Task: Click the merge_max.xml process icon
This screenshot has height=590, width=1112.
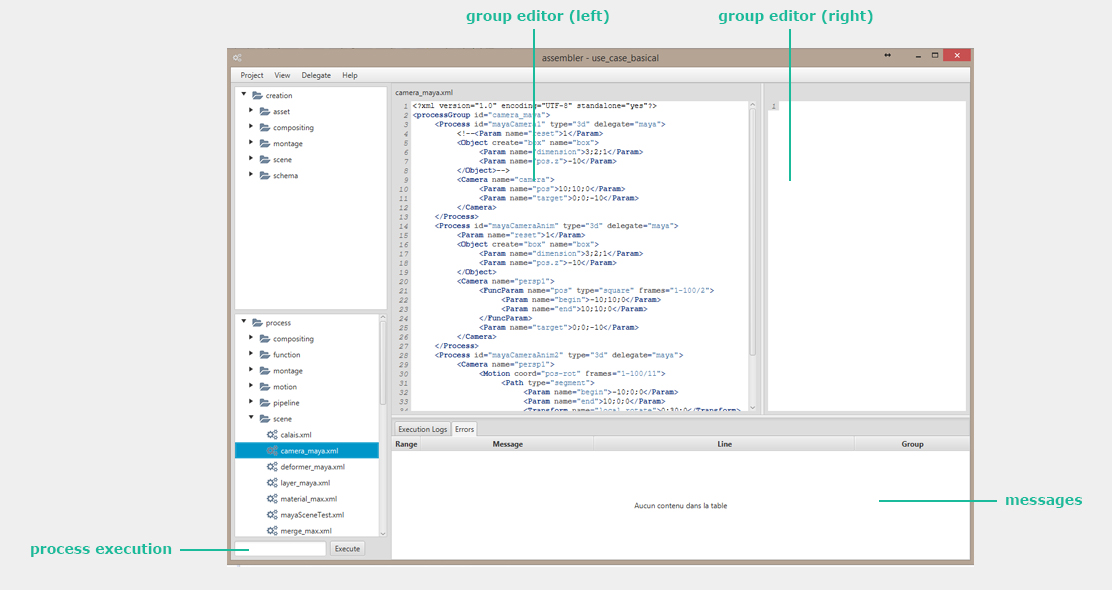Action: pos(272,531)
